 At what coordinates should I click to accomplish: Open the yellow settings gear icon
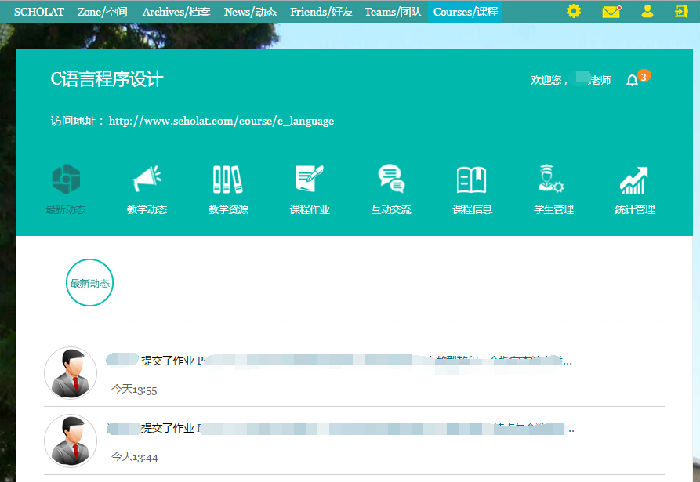573,11
